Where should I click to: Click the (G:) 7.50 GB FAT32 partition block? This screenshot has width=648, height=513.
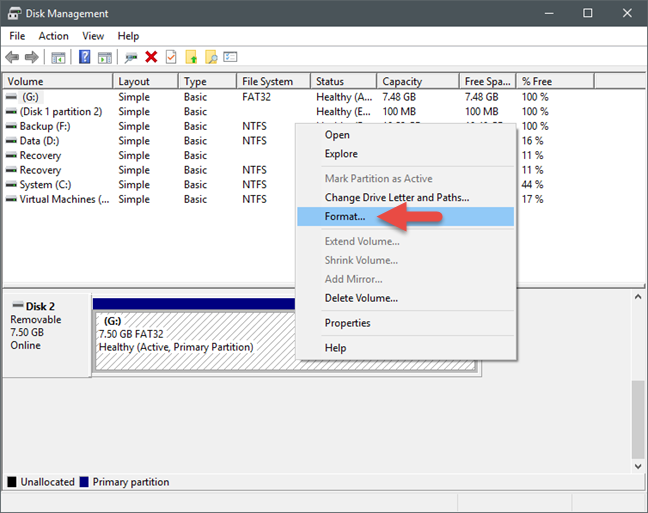(195, 341)
